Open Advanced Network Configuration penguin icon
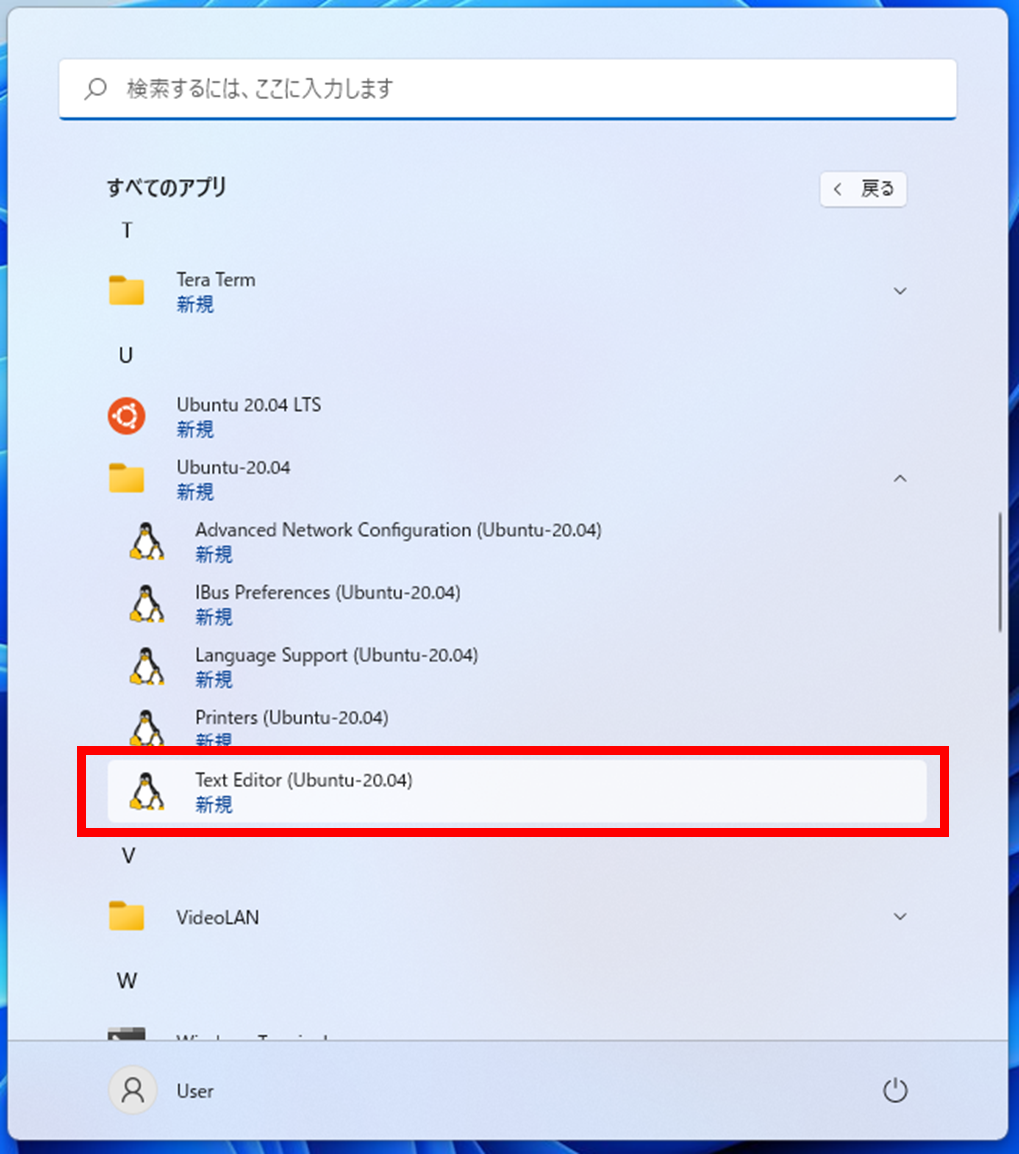The width and height of the screenshot is (1019, 1154). tap(146, 542)
